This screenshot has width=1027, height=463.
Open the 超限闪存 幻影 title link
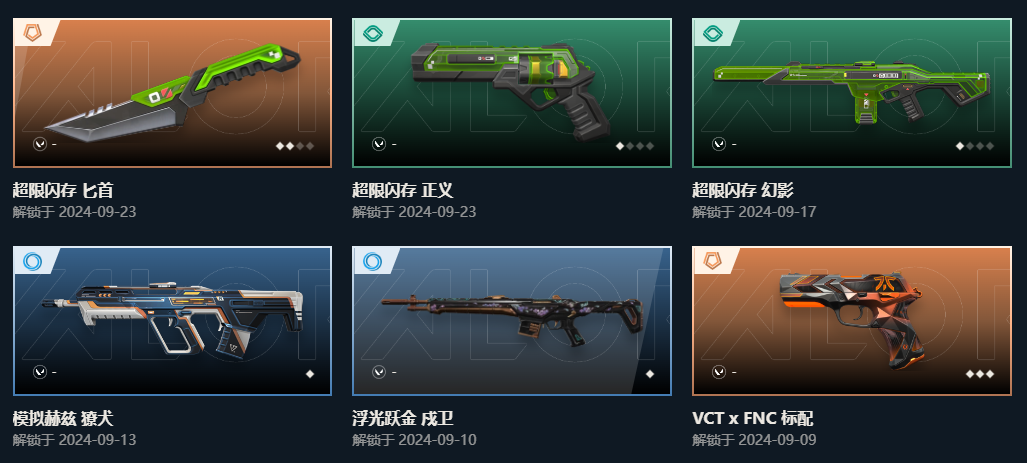coord(743,190)
